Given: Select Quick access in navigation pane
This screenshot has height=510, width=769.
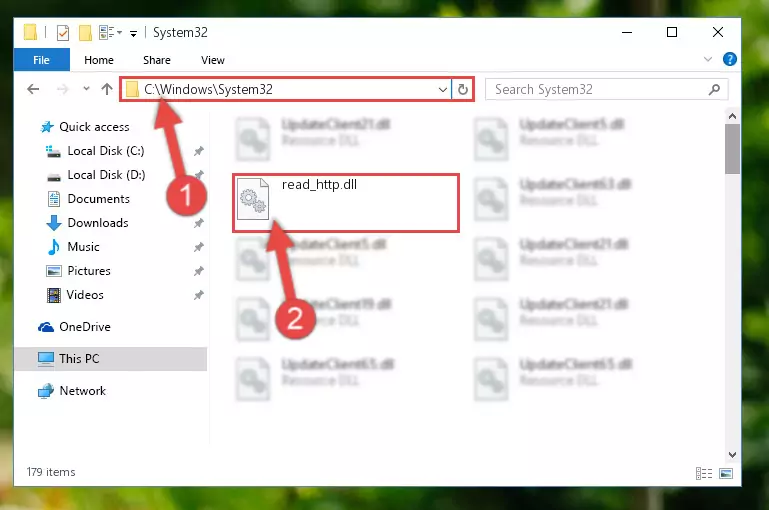Looking at the screenshot, I should (x=94, y=127).
